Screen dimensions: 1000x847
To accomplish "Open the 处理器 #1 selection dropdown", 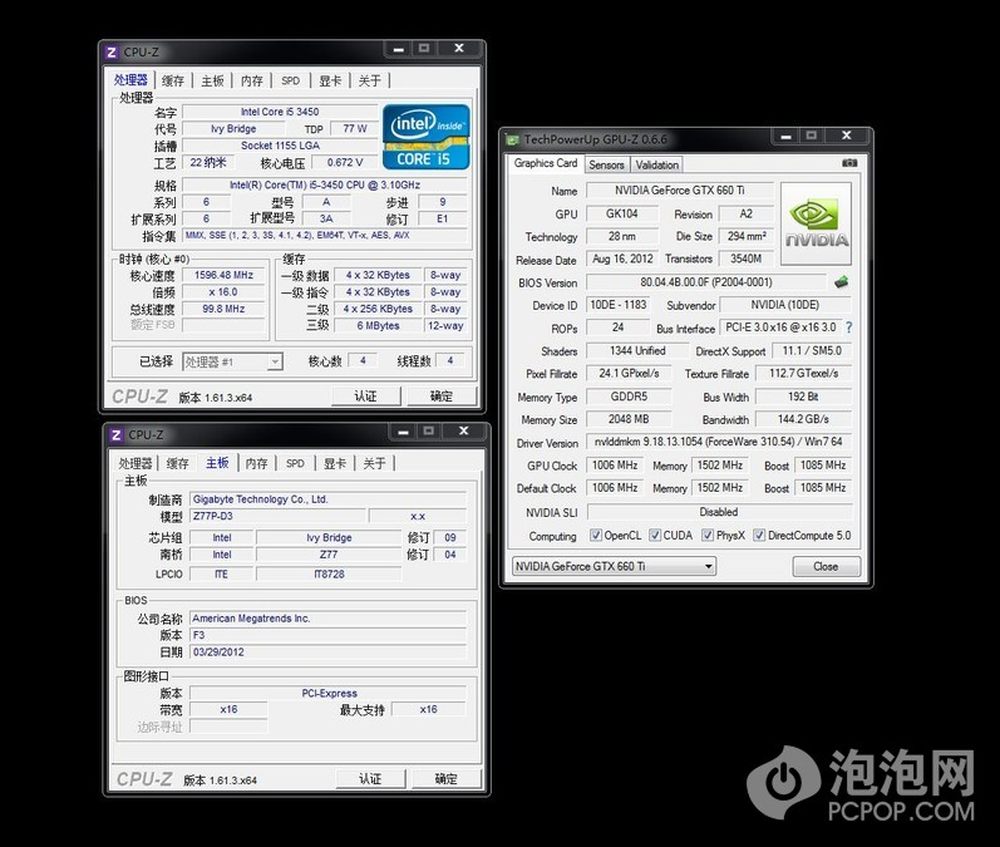I will pyautogui.click(x=232, y=362).
